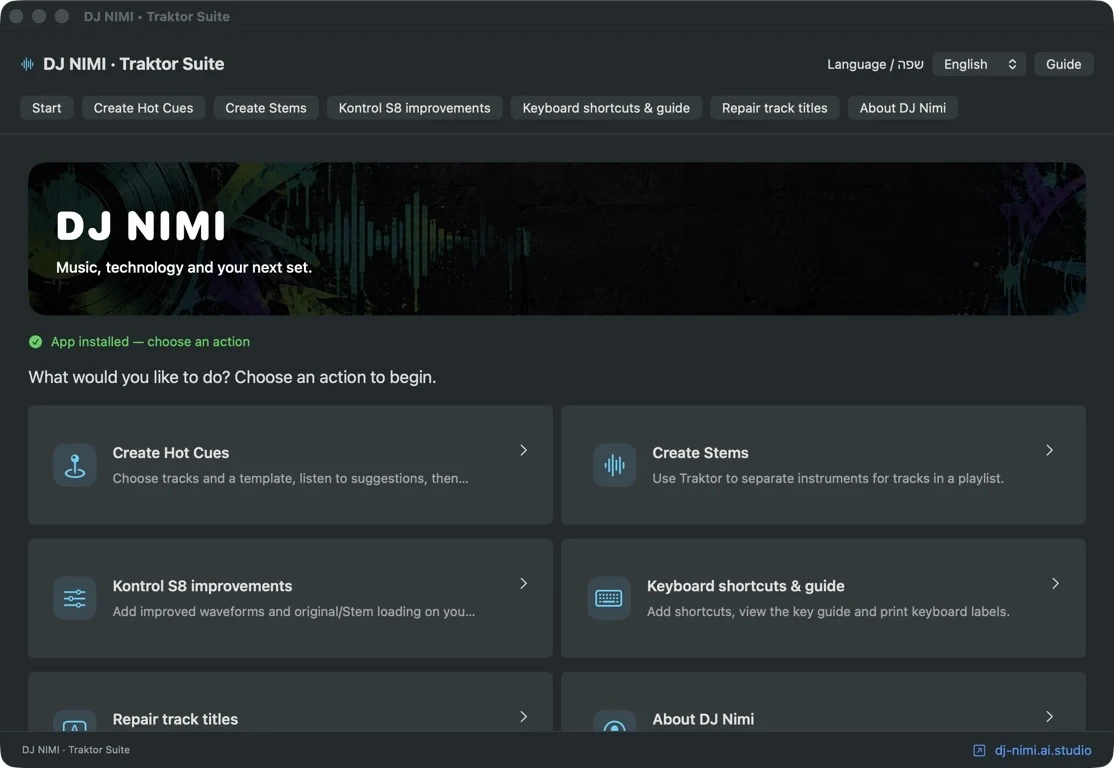This screenshot has width=1114, height=768.
Task: Expand the Keyboard shortcuts & guide chevron
Action: coord(1055,583)
